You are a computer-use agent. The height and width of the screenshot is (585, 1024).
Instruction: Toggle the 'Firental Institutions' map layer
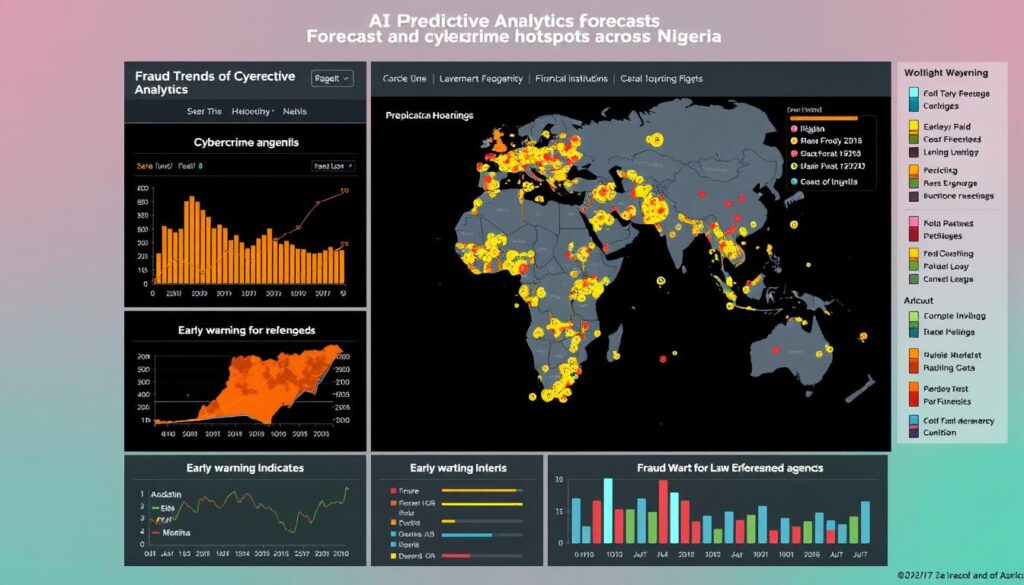[x=572, y=79]
